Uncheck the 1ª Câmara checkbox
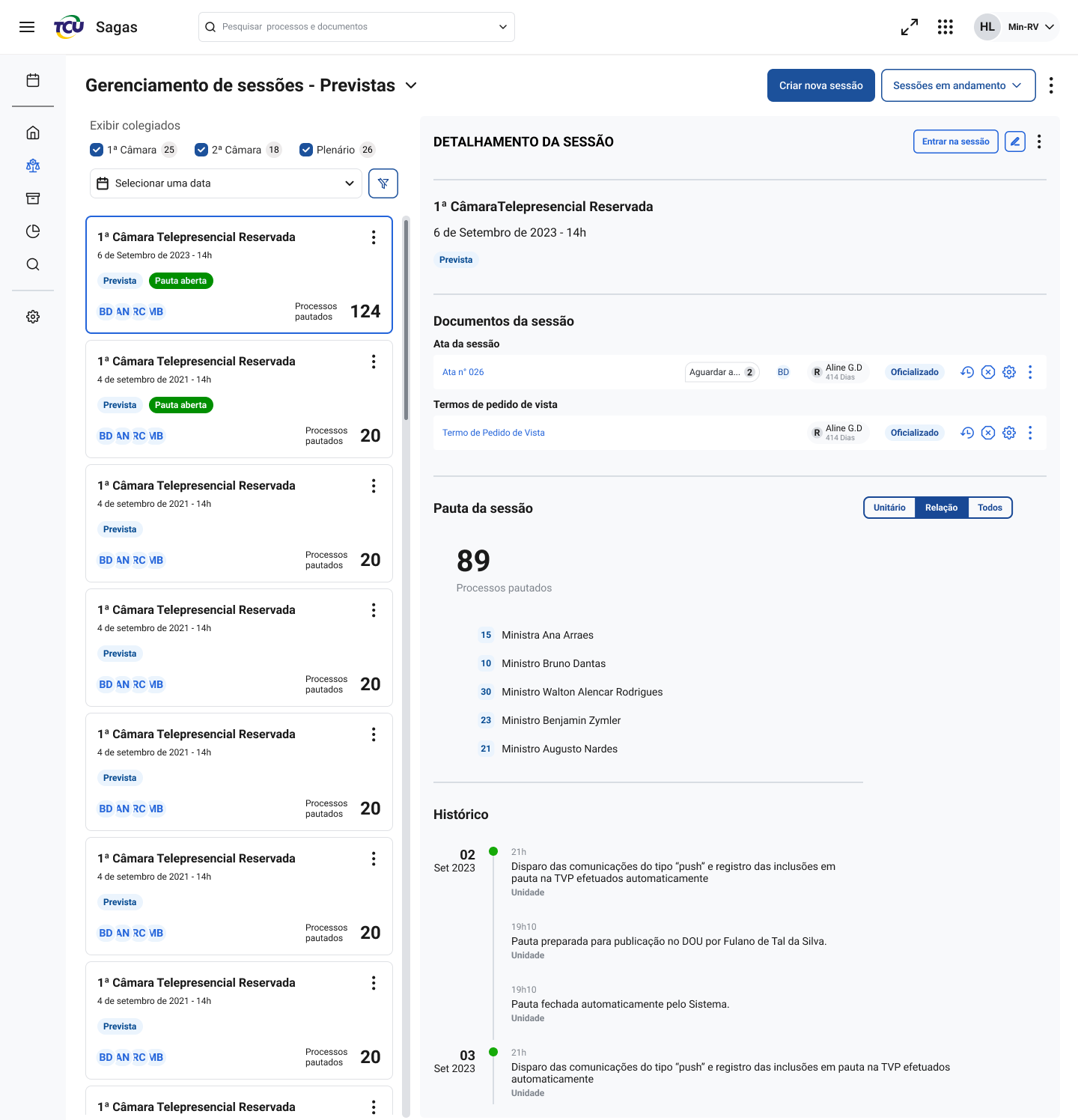Screen dimensions: 1078x1120 tap(97, 150)
